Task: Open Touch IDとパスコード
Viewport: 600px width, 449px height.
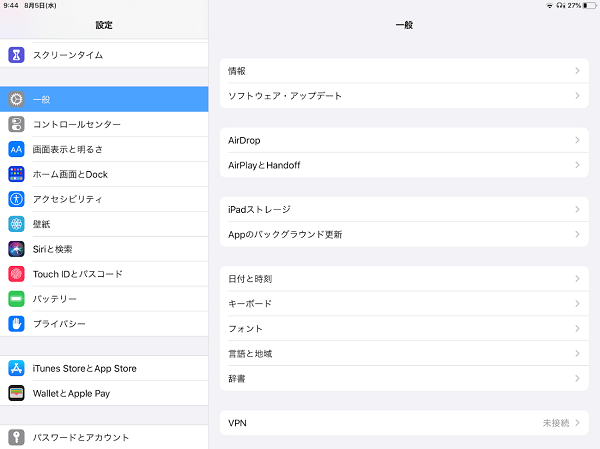Action: [x=104, y=274]
